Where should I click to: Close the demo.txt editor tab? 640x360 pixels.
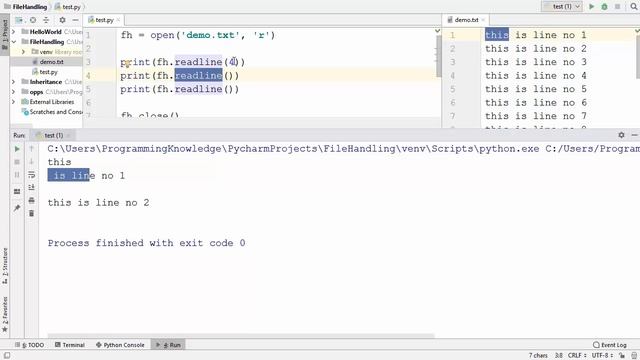point(483,20)
